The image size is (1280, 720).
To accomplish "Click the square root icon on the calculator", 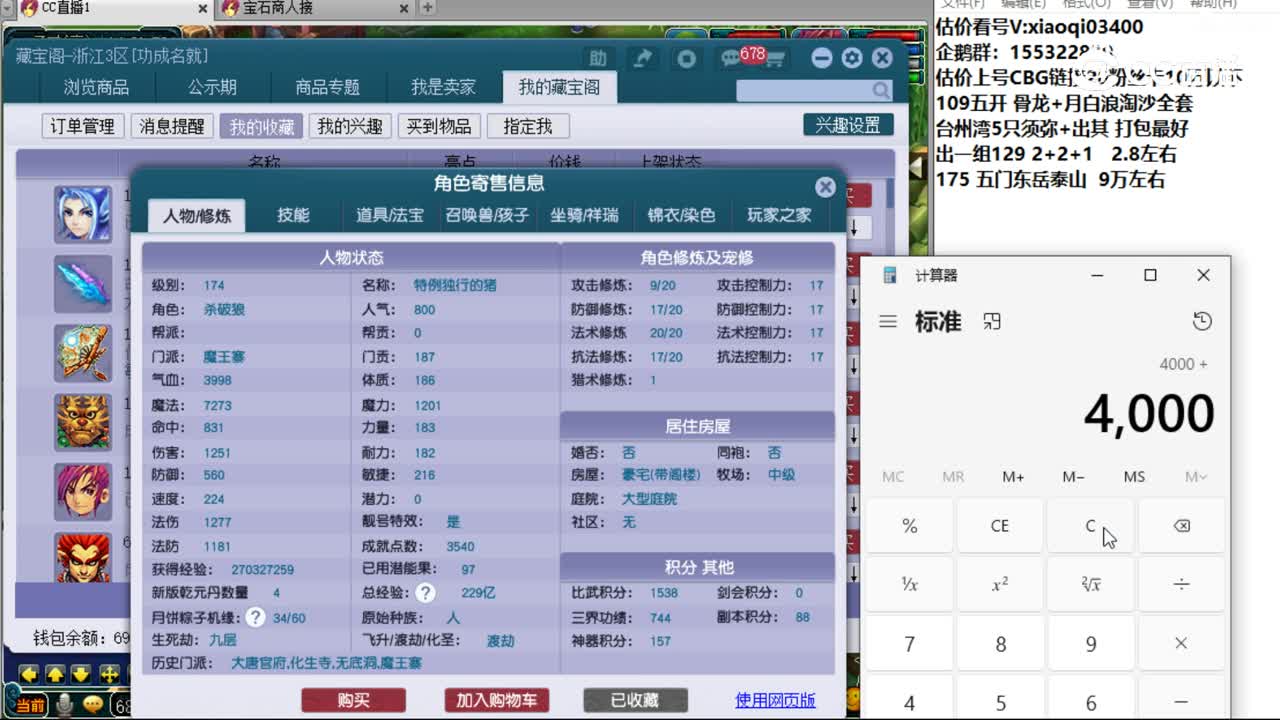I will pyautogui.click(x=1091, y=584).
